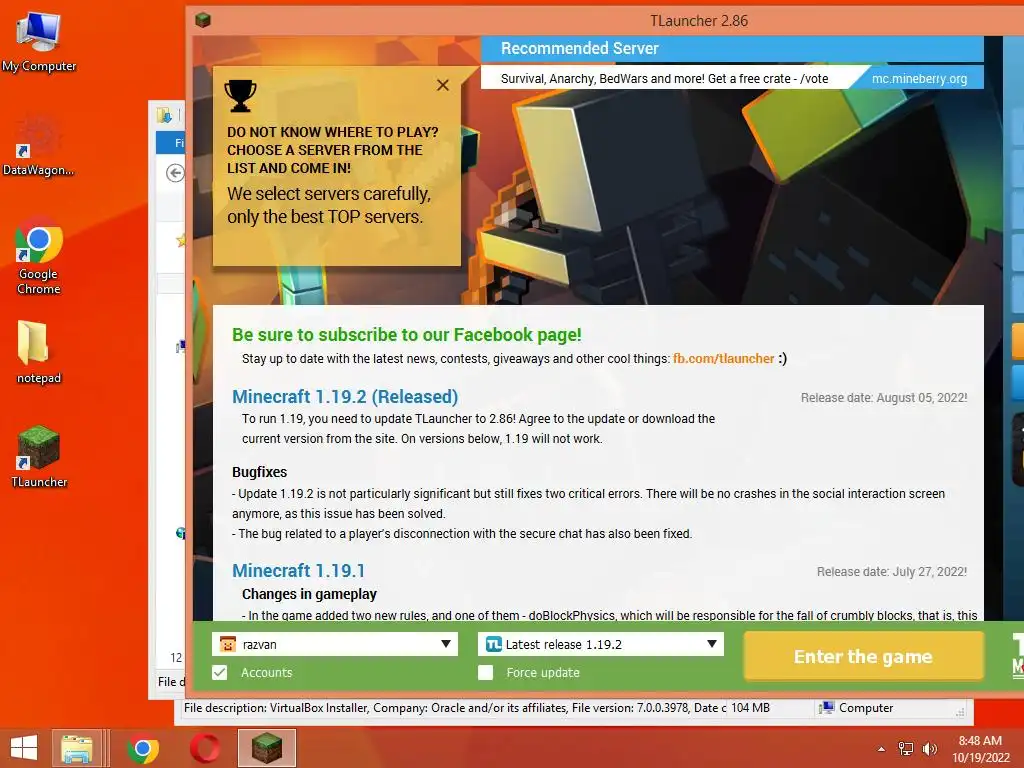Screen dimensions: 1024x768
Task: Open the volume speaker tray icon
Action: click(x=929, y=749)
